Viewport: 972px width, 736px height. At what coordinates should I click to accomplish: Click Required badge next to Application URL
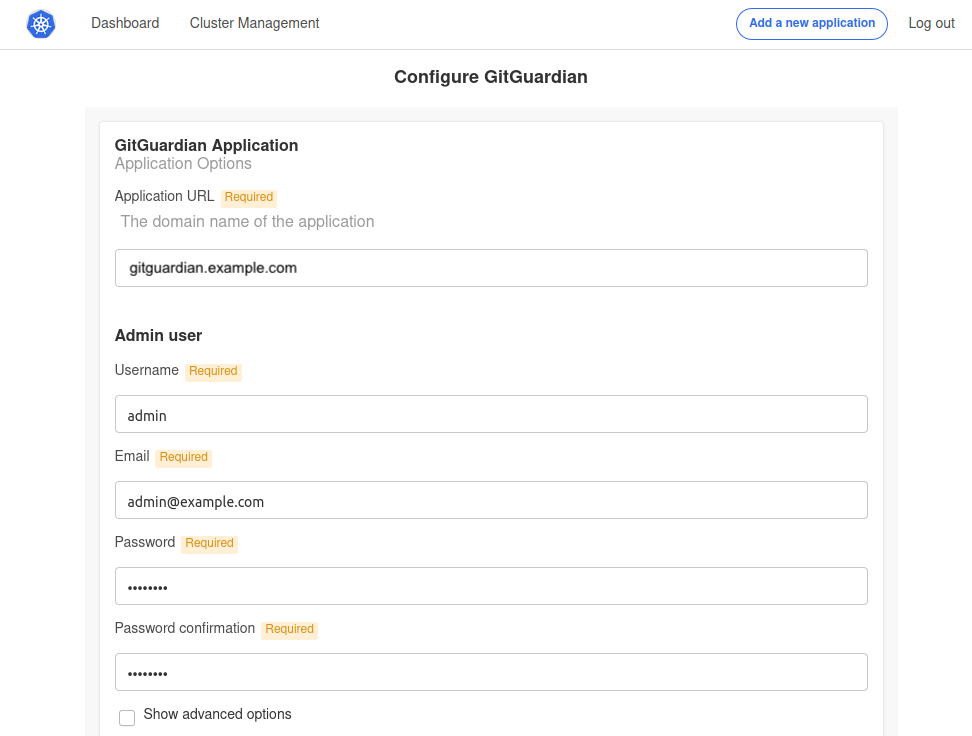[249, 197]
